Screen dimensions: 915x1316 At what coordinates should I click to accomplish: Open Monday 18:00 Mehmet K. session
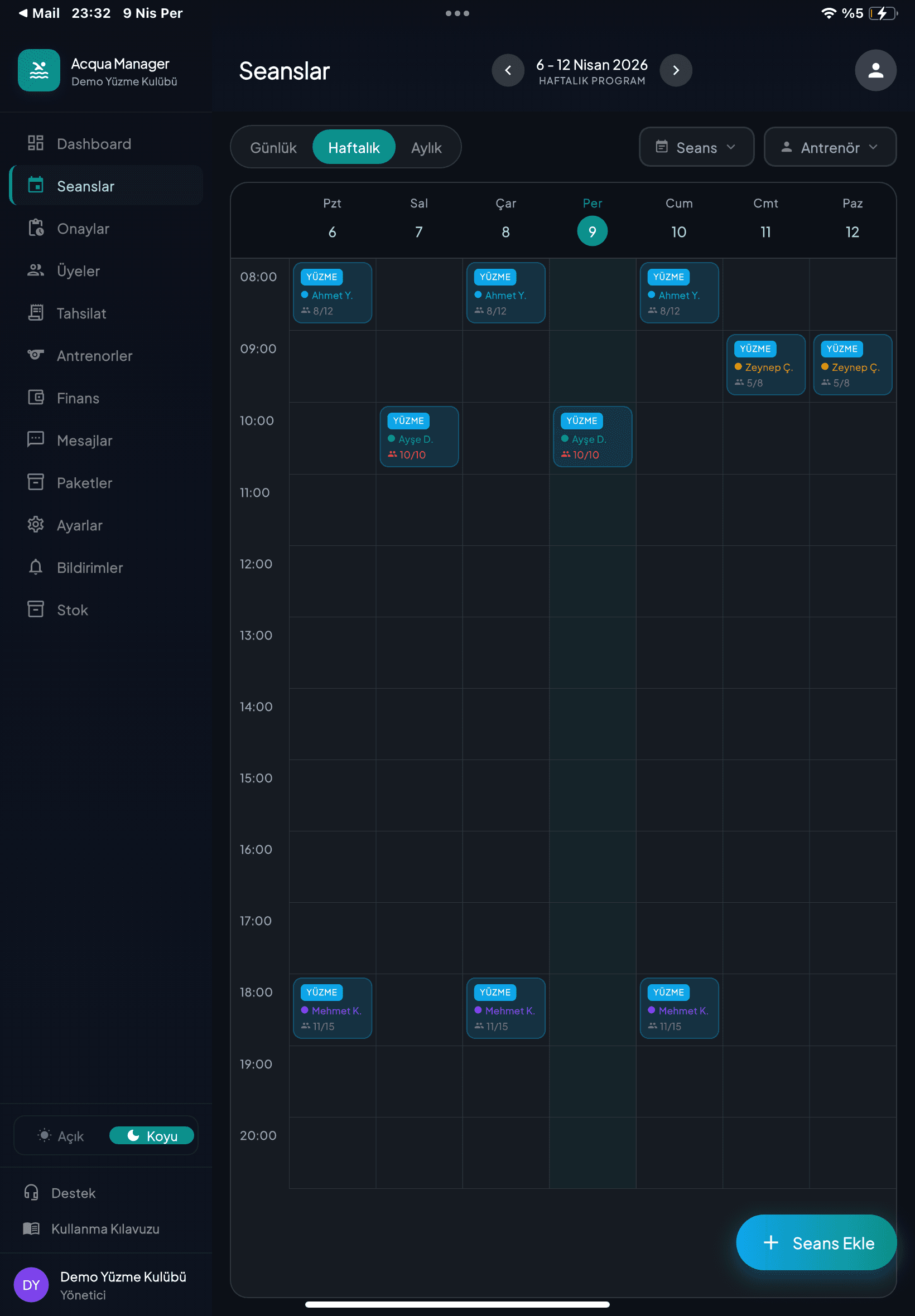pos(333,1008)
